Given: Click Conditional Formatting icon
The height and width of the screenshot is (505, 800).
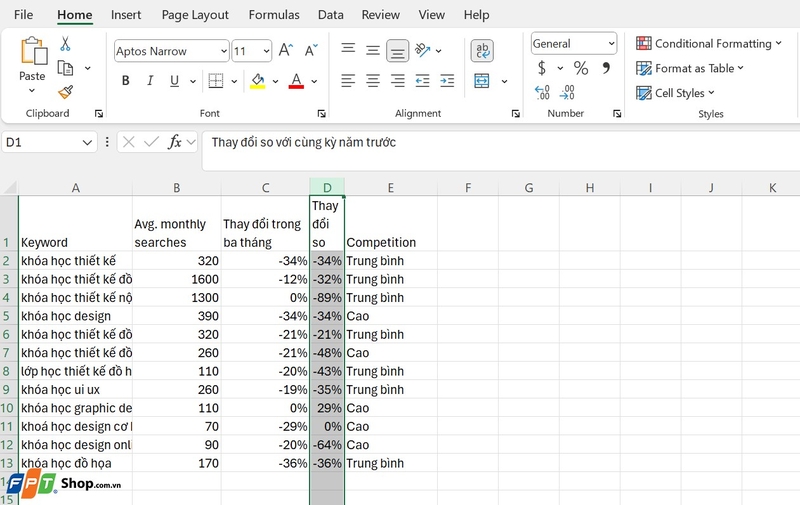Looking at the screenshot, I should 644,43.
